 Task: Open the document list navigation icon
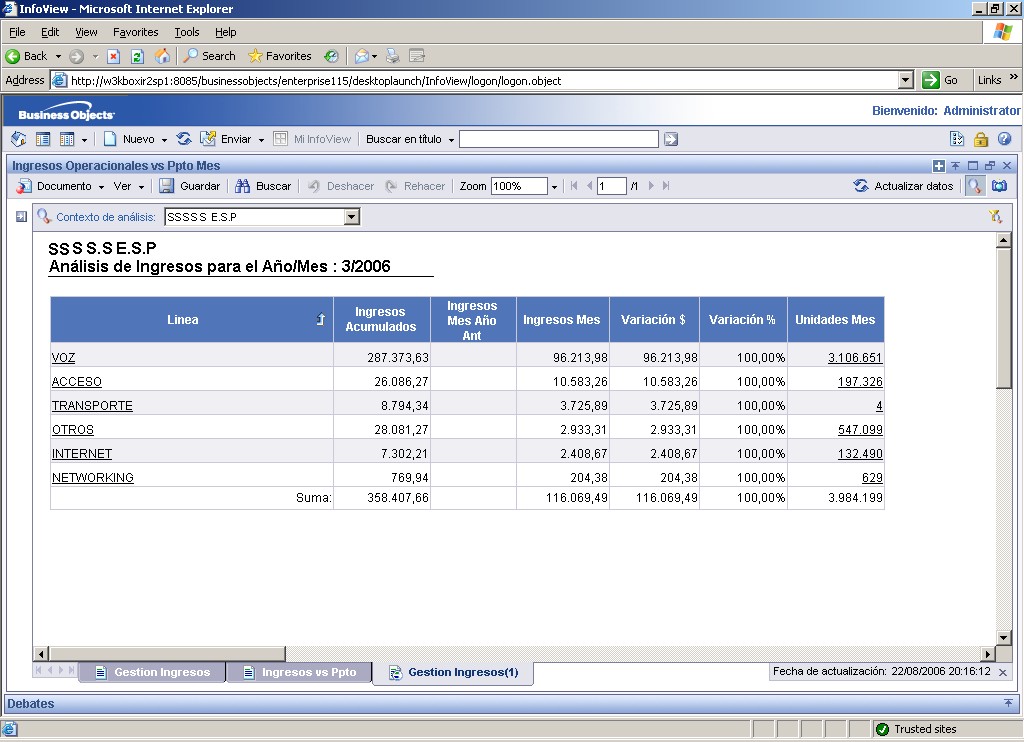pyautogui.click(x=42, y=138)
